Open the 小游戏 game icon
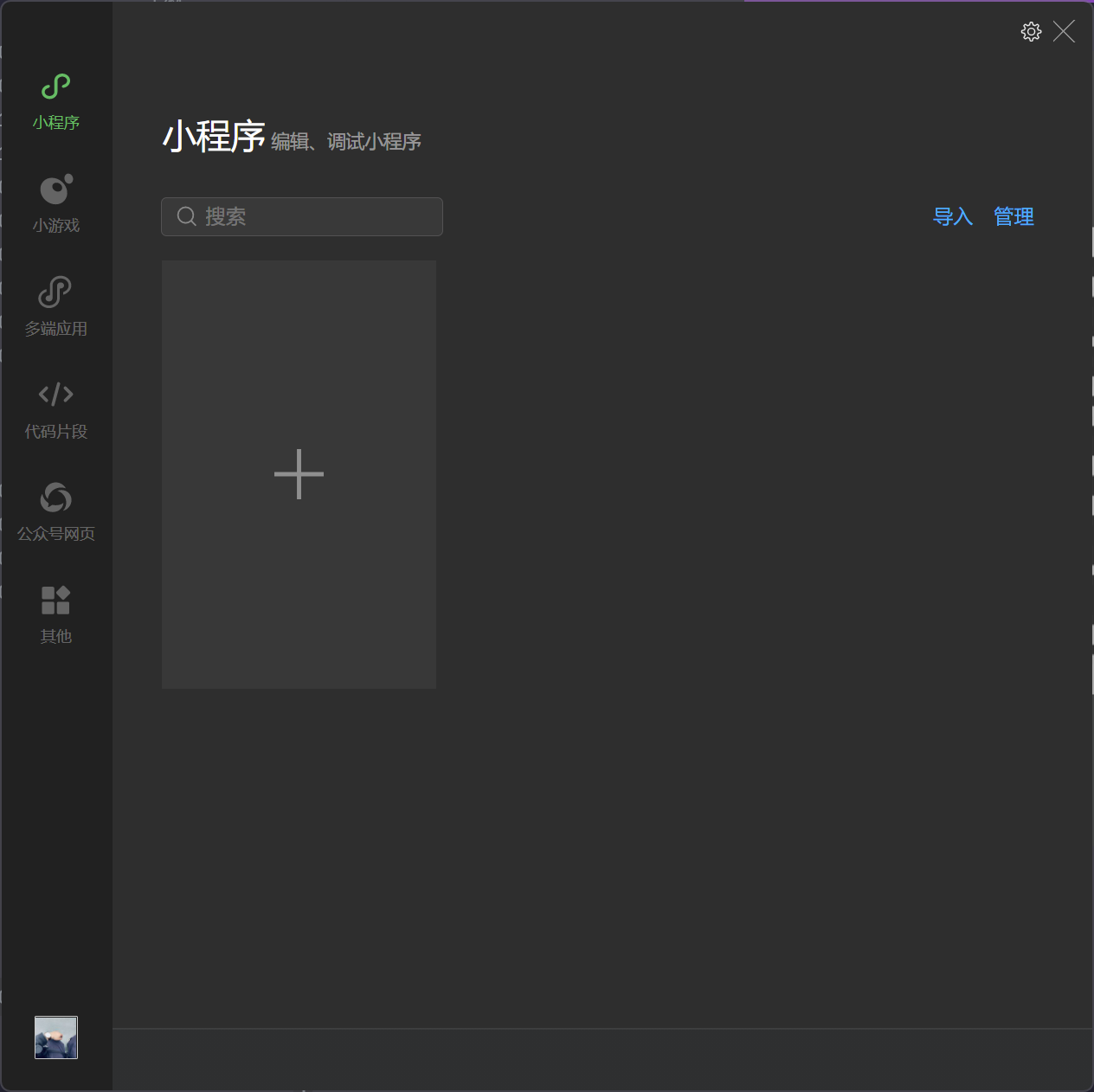Viewport: 1094px width, 1092px height. tap(56, 189)
